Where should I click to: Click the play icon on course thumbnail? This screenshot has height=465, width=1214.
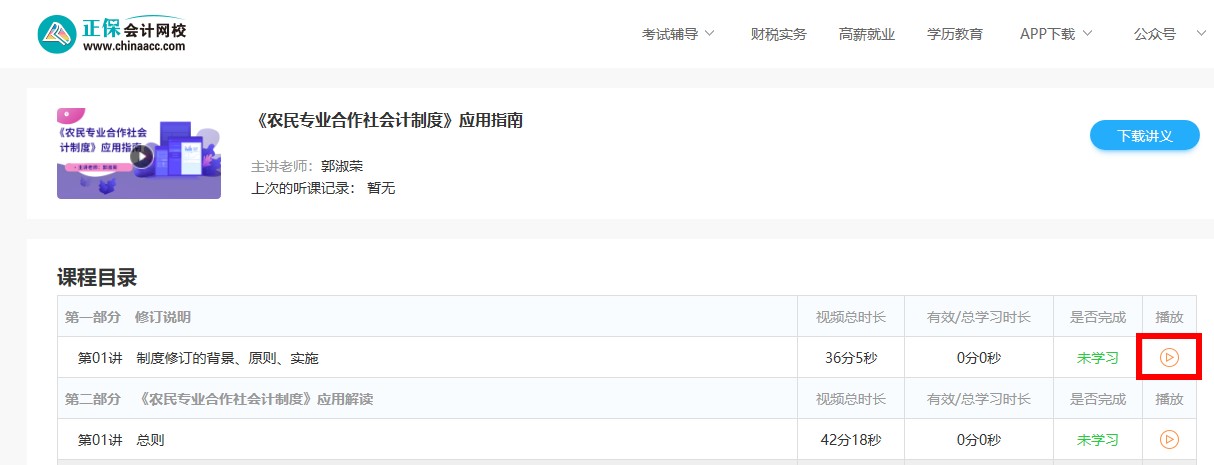(x=141, y=156)
